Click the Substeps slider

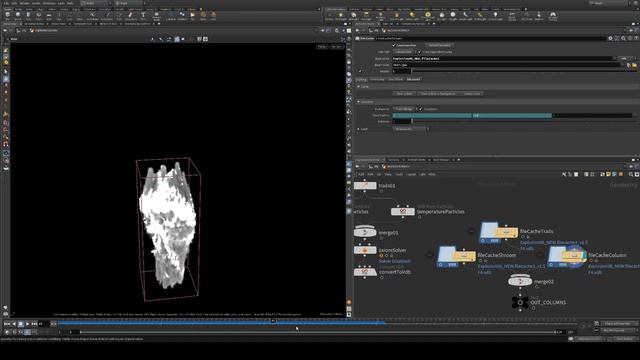tap(522, 121)
